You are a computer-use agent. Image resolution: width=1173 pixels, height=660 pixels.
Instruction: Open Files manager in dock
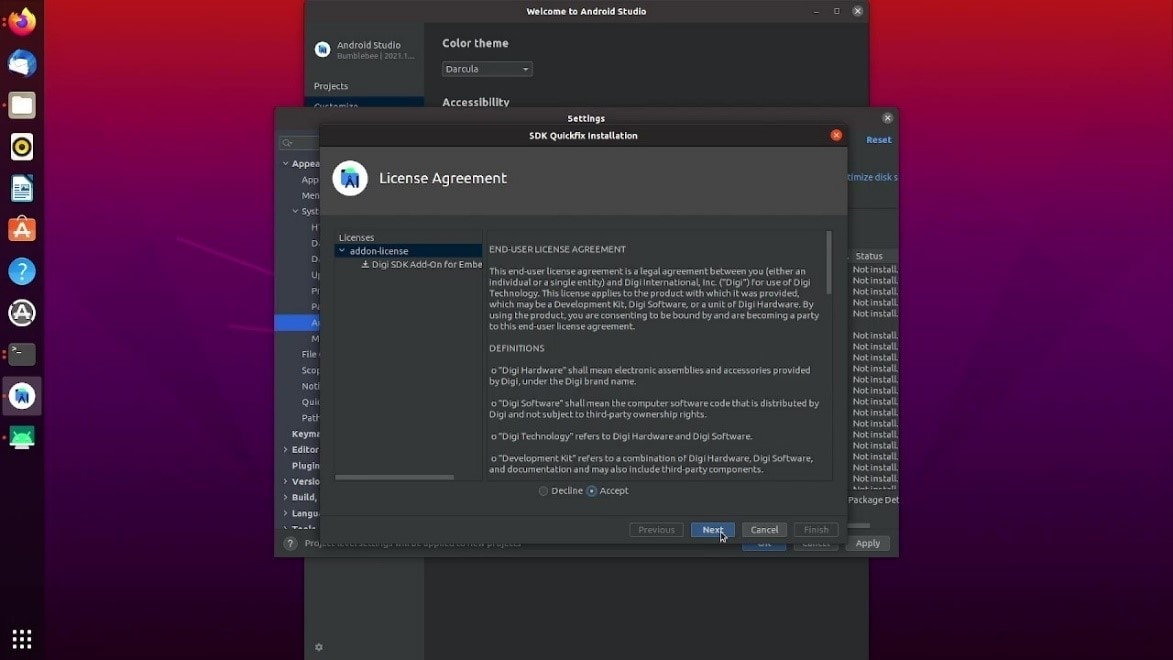(x=22, y=105)
